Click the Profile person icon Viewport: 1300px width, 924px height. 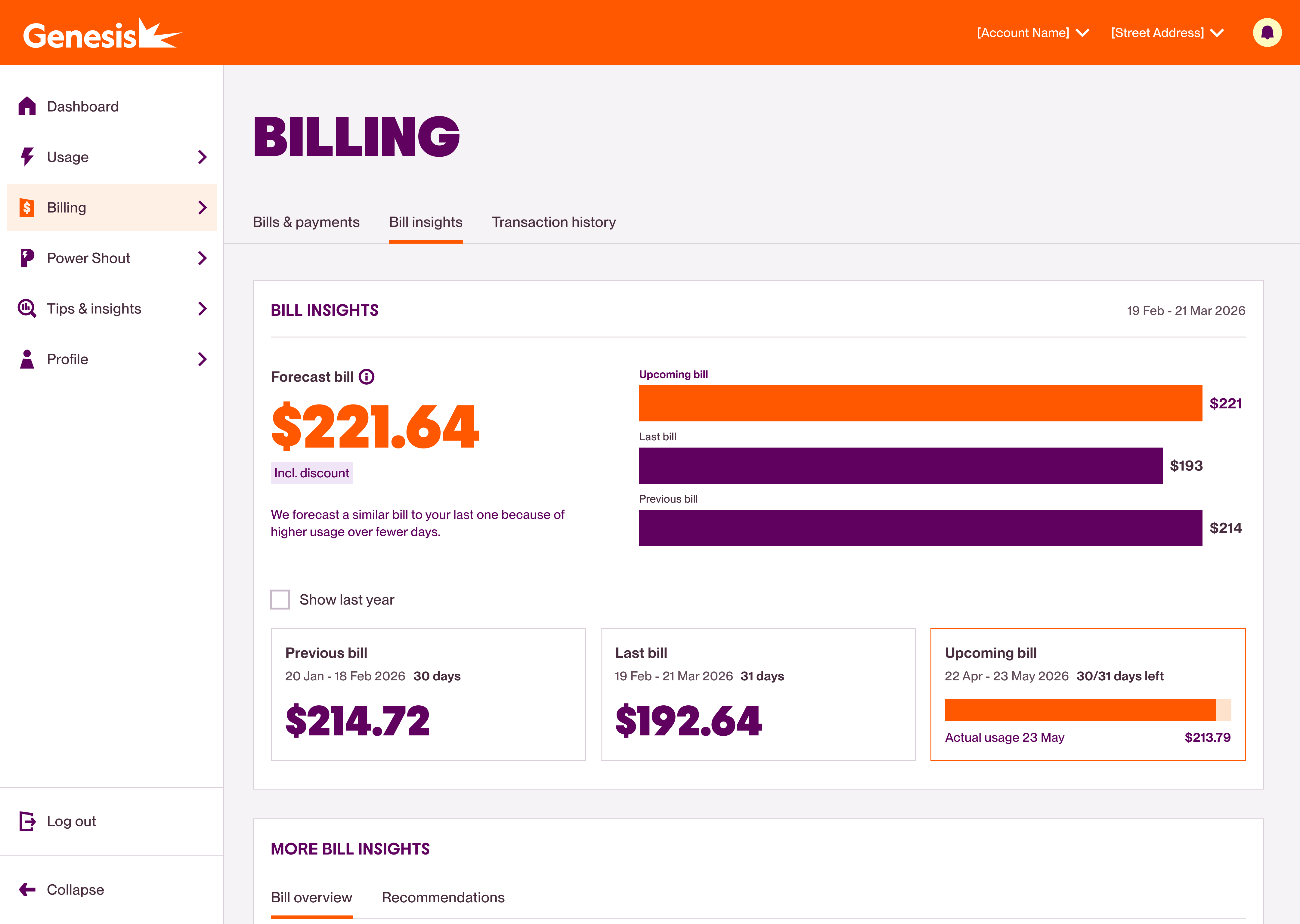click(x=27, y=359)
